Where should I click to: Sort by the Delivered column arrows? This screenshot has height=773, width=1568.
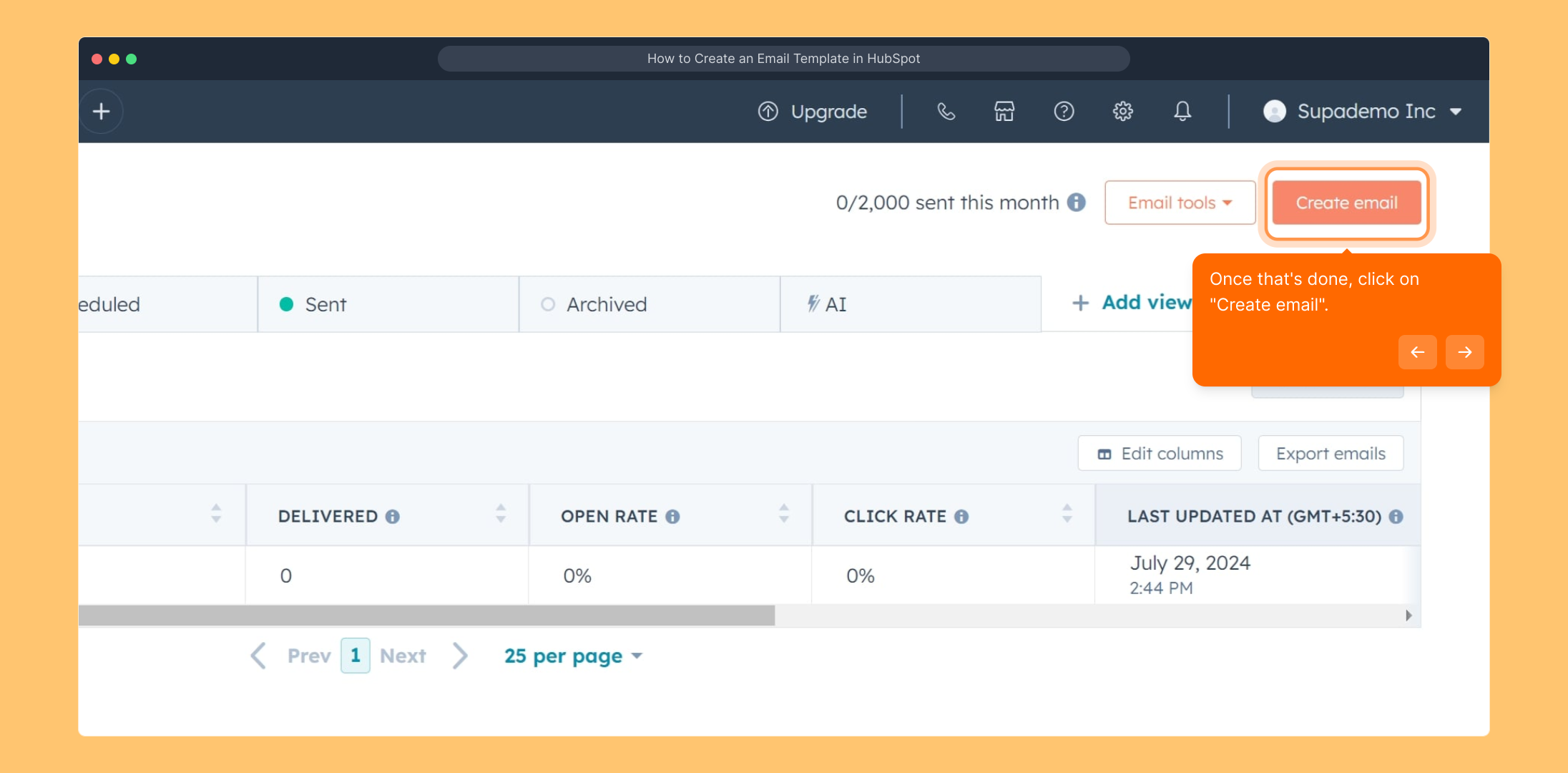[501, 513]
